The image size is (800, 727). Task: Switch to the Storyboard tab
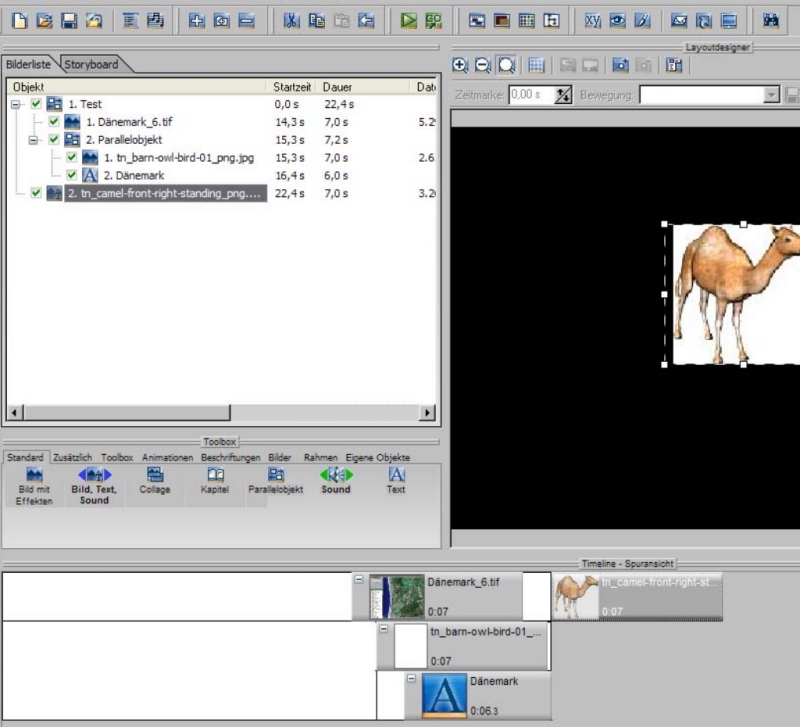coord(91,64)
